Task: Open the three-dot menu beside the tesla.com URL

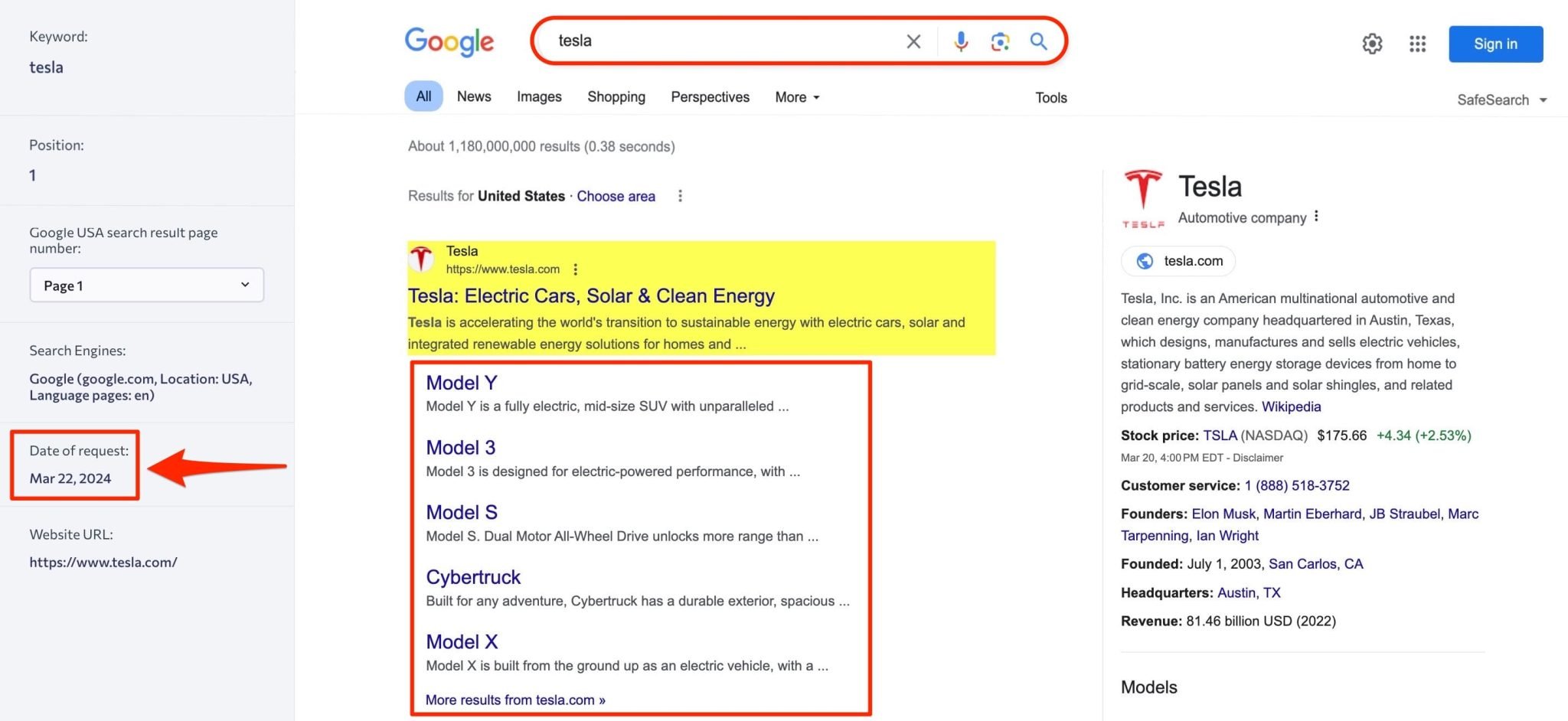Action: coord(575,269)
